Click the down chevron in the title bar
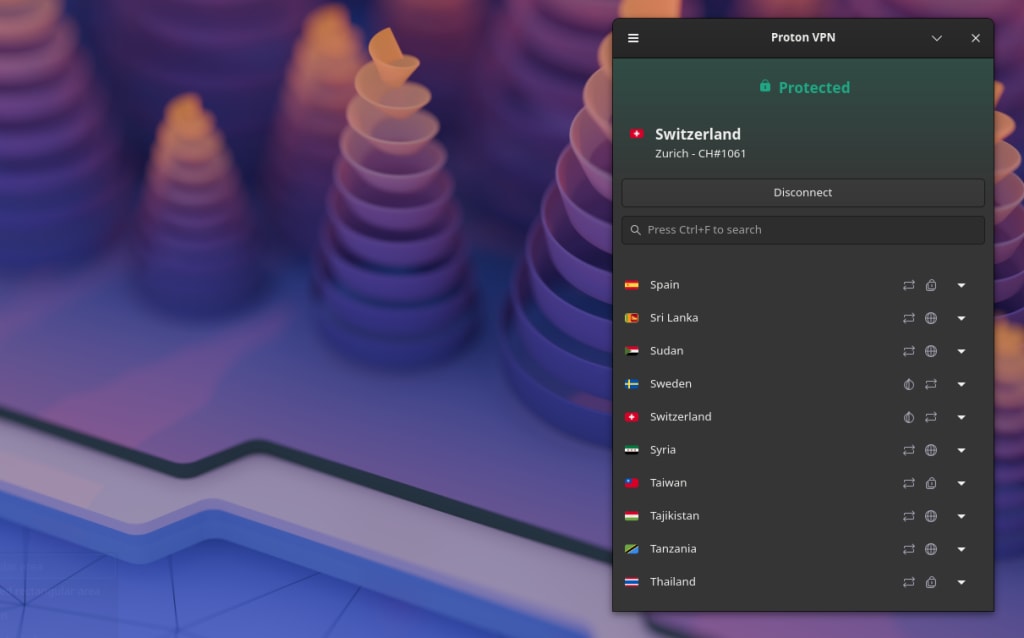The image size is (1024, 638). click(936, 39)
